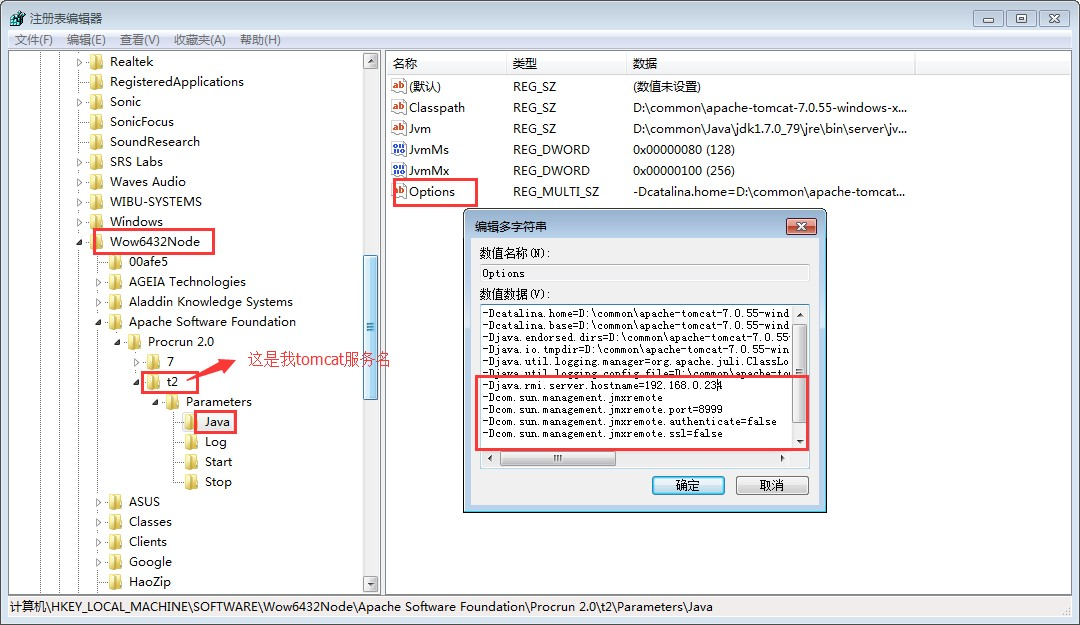Select the Clients key
Image resolution: width=1080 pixels, height=625 pixels.
click(x=147, y=542)
